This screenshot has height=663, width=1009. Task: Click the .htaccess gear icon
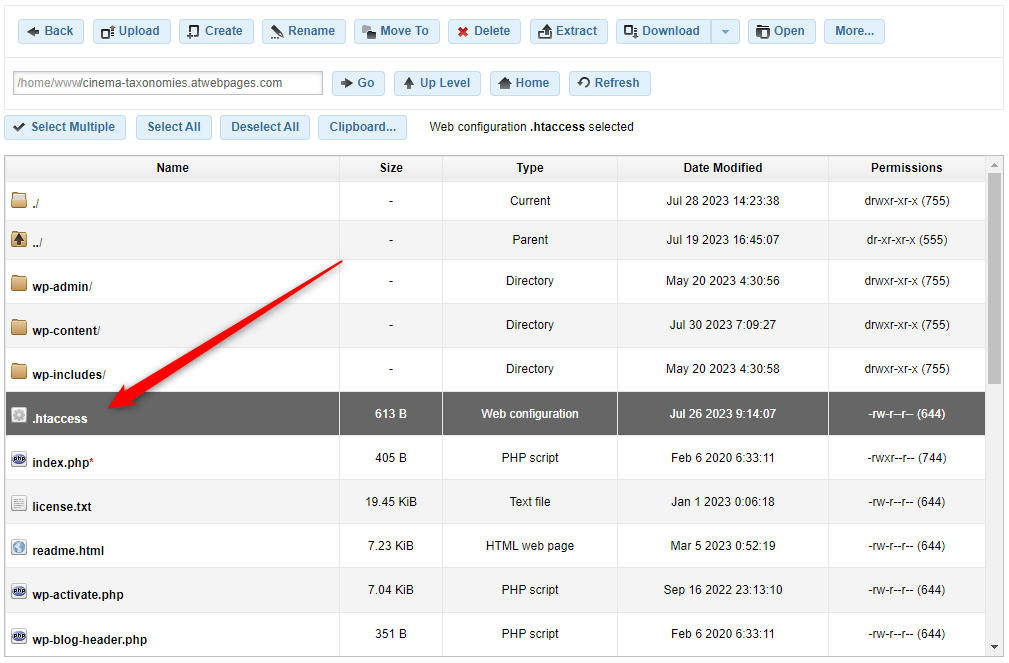point(19,413)
